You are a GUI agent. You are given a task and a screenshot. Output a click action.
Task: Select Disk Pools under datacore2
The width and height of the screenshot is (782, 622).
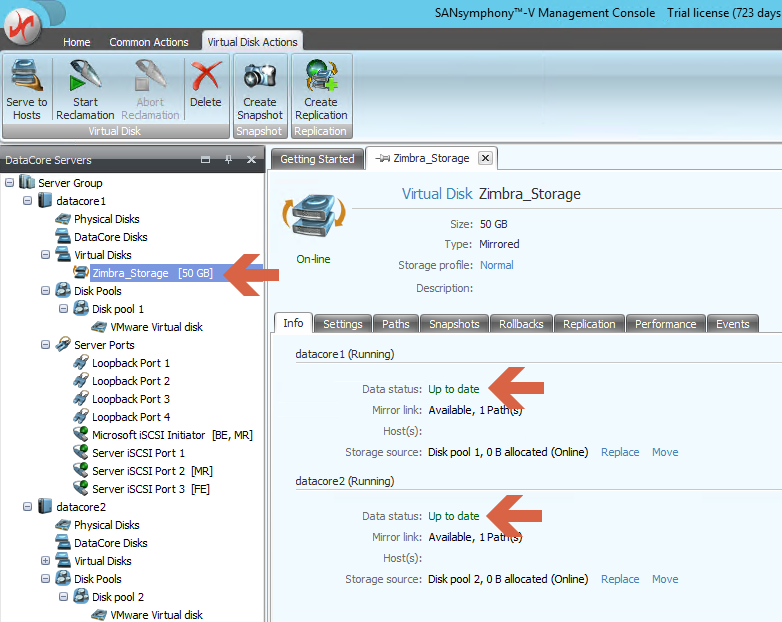tap(98, 579)
